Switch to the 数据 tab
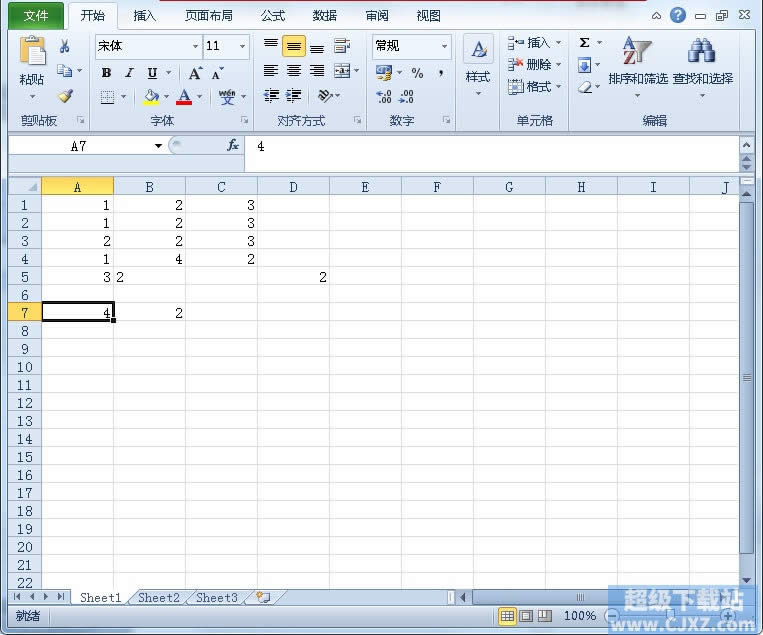The height and width of the screenshot is (635, 763). (x=325, y=16)
